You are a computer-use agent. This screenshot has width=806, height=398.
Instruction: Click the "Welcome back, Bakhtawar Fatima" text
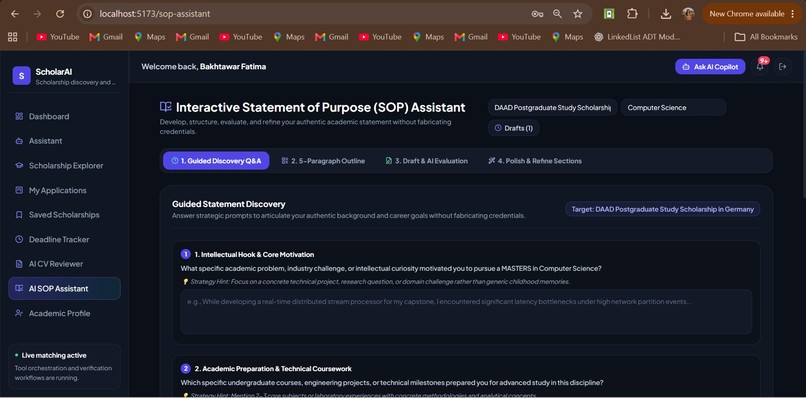204,66
